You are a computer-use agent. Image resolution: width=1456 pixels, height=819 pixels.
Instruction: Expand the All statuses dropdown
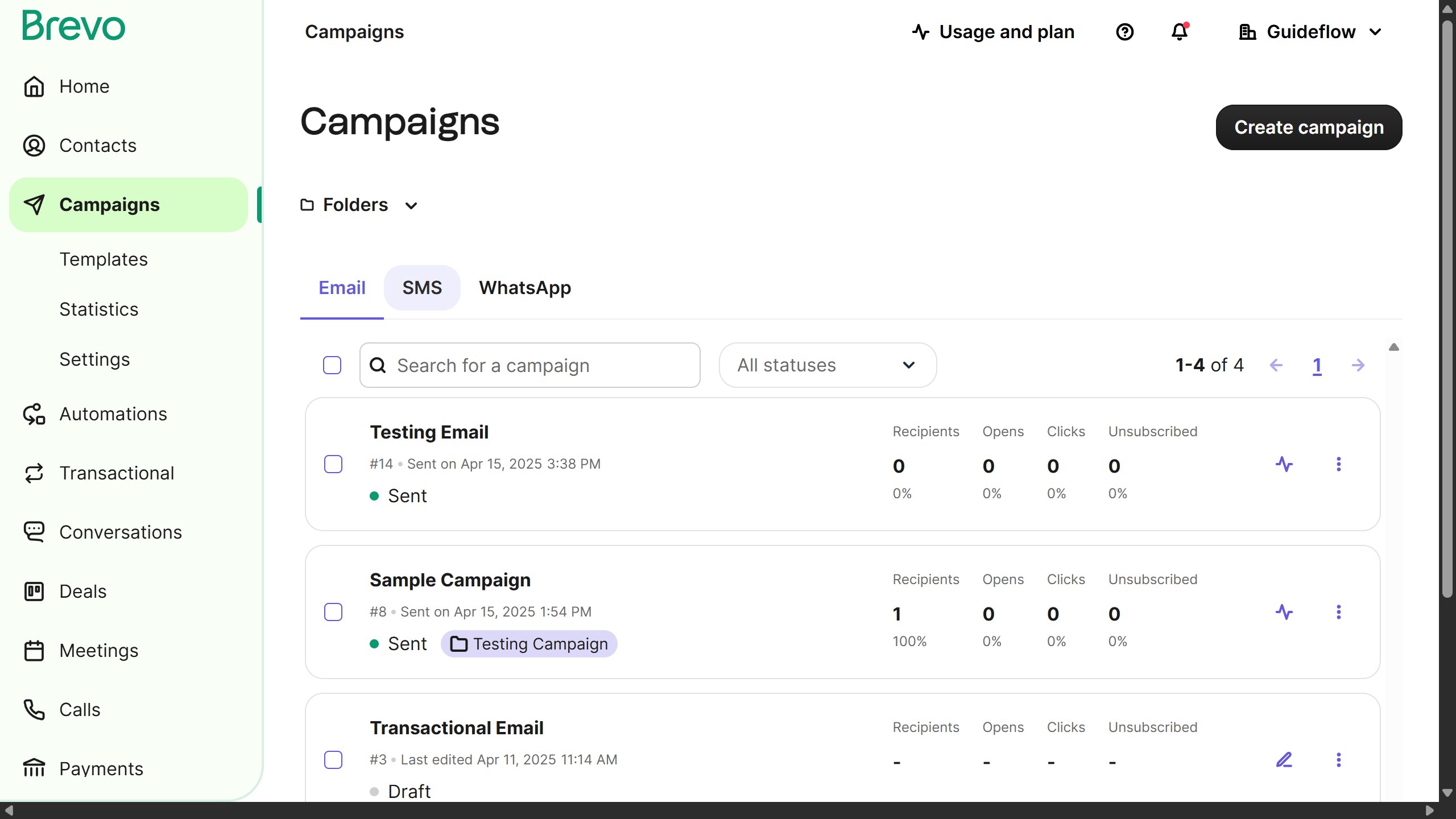pyautogui.click(x=827, y=365)
